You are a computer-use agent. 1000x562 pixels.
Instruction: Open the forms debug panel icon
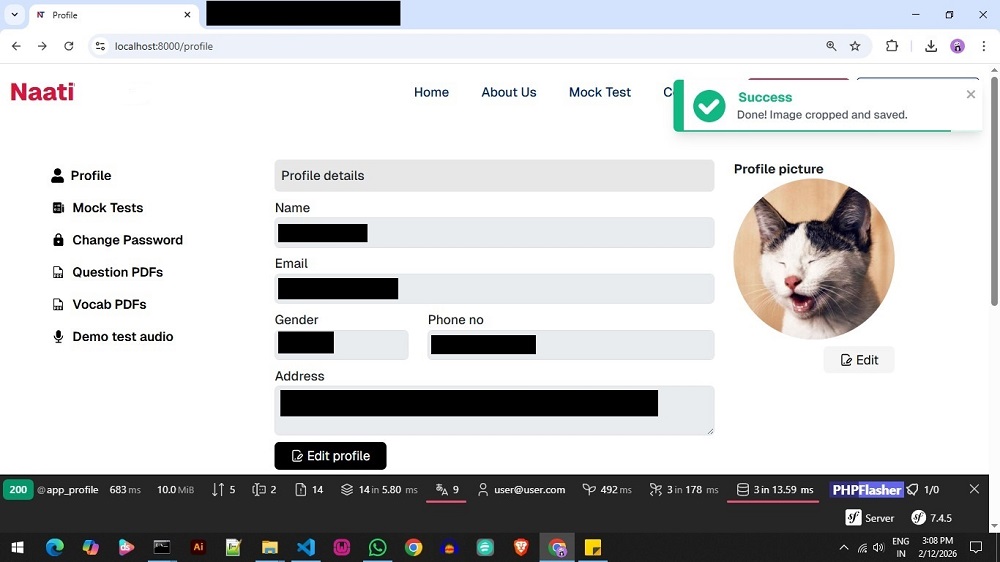point(264,490)
